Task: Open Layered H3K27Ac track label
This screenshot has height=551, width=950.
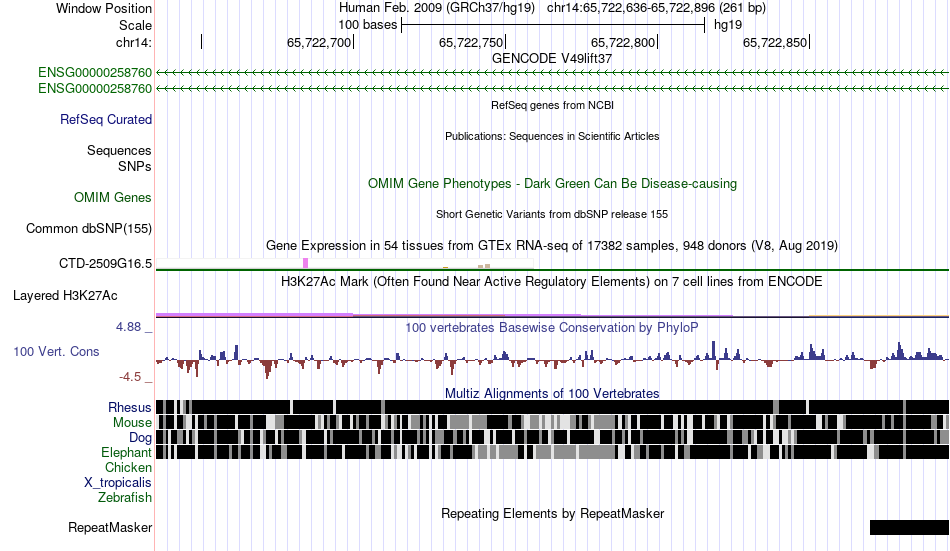Action: (65, 296)
